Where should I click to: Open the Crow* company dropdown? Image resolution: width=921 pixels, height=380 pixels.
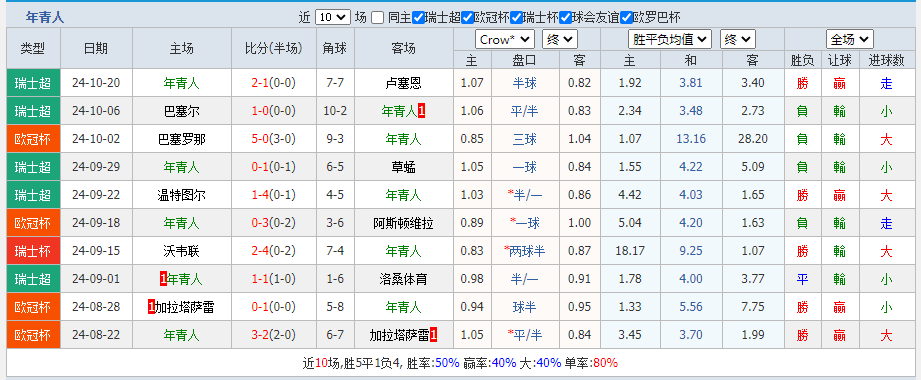(505, 39)
